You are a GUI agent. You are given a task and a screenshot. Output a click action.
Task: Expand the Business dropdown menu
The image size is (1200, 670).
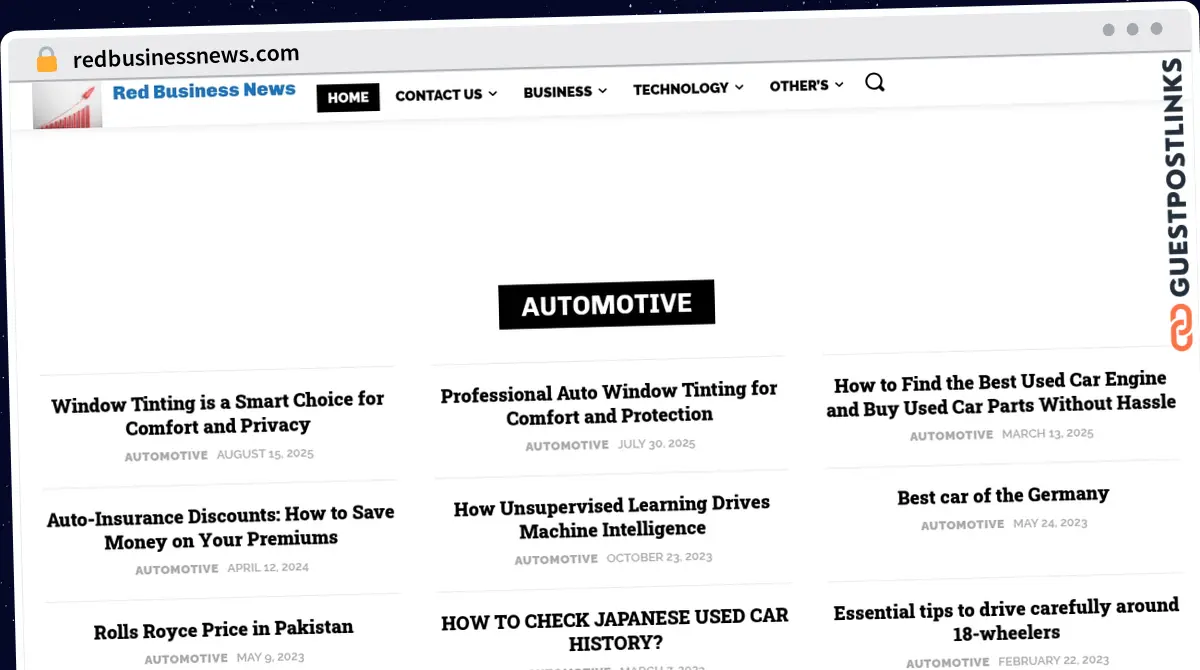565,91
